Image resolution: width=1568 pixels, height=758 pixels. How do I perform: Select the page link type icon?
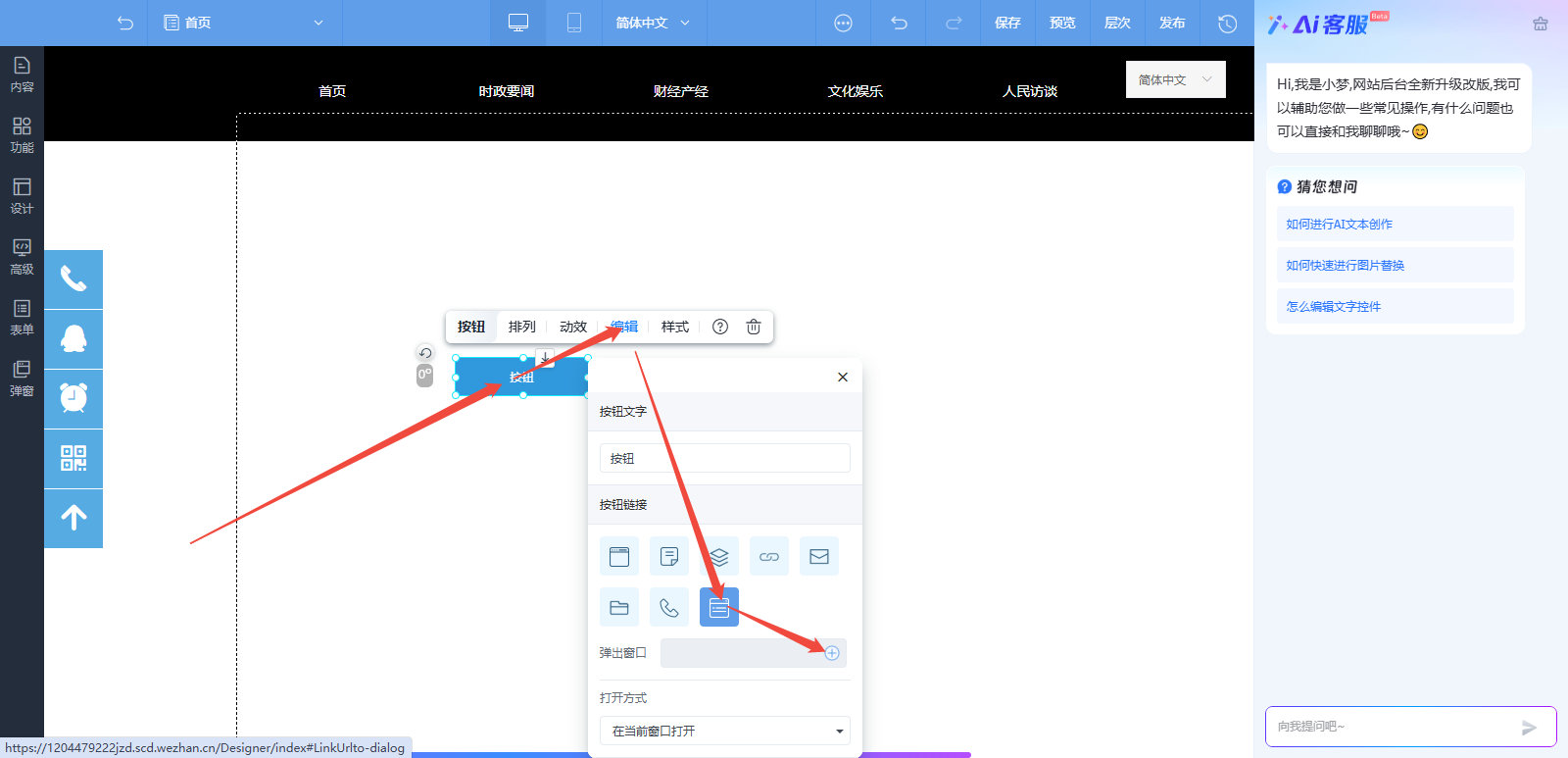point(619,557)
